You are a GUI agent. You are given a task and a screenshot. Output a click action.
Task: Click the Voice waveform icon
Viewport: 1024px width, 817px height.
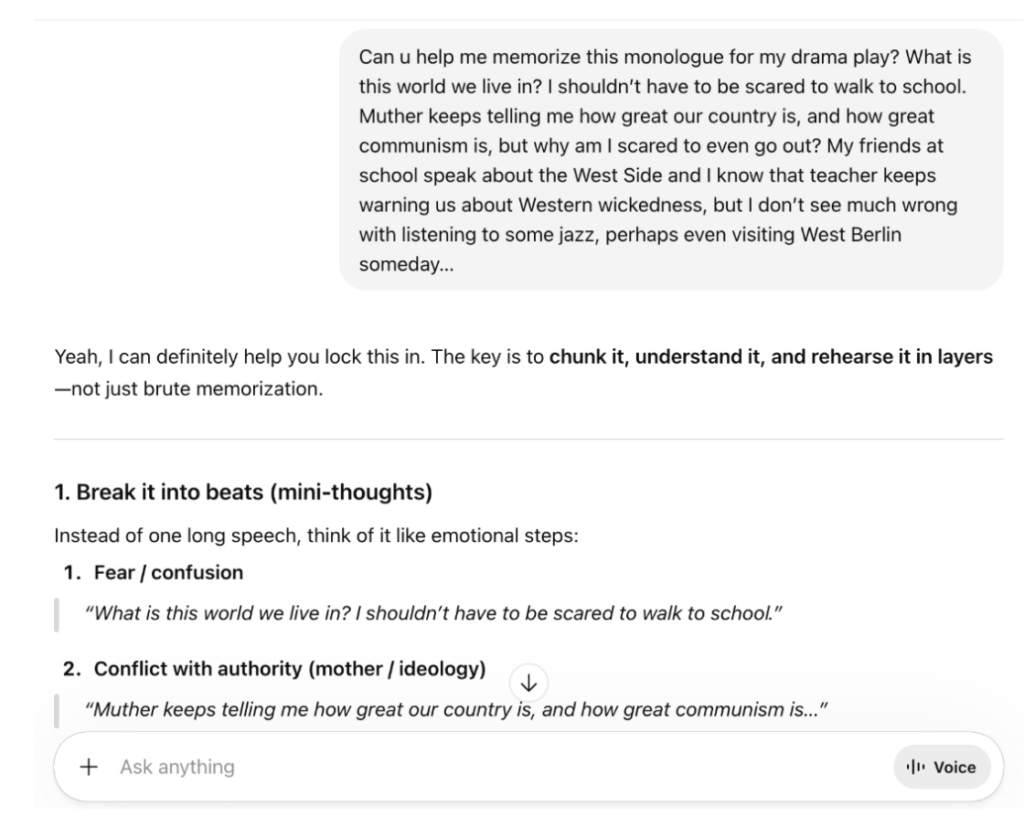point(916,767)
